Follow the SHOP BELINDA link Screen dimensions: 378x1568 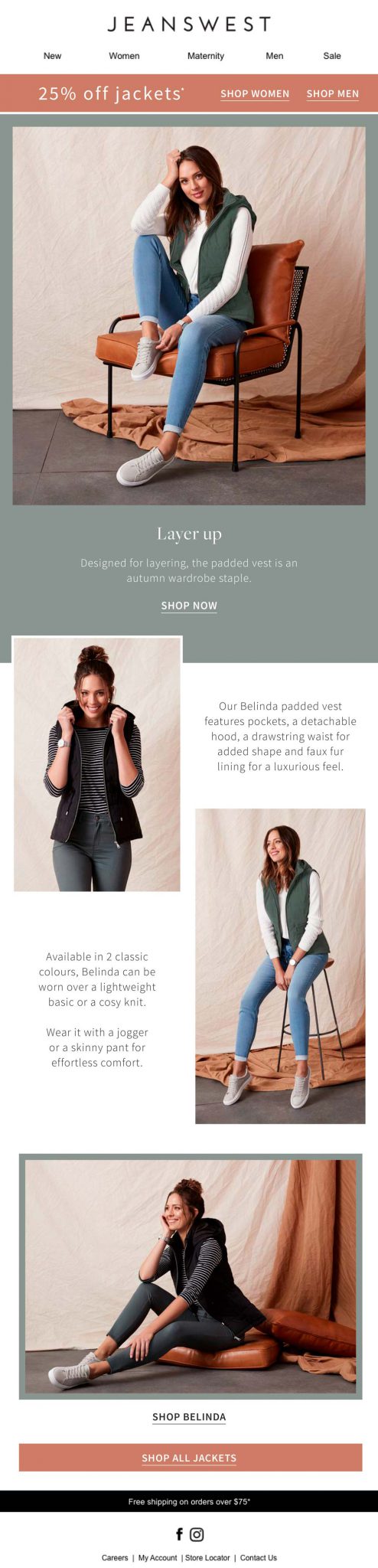pos(189,1416)
